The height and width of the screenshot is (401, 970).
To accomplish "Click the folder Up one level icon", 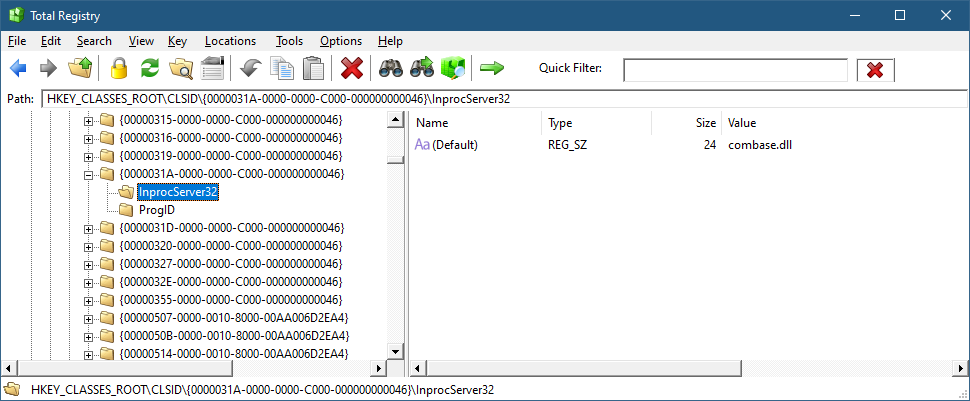I will (80, 69).
